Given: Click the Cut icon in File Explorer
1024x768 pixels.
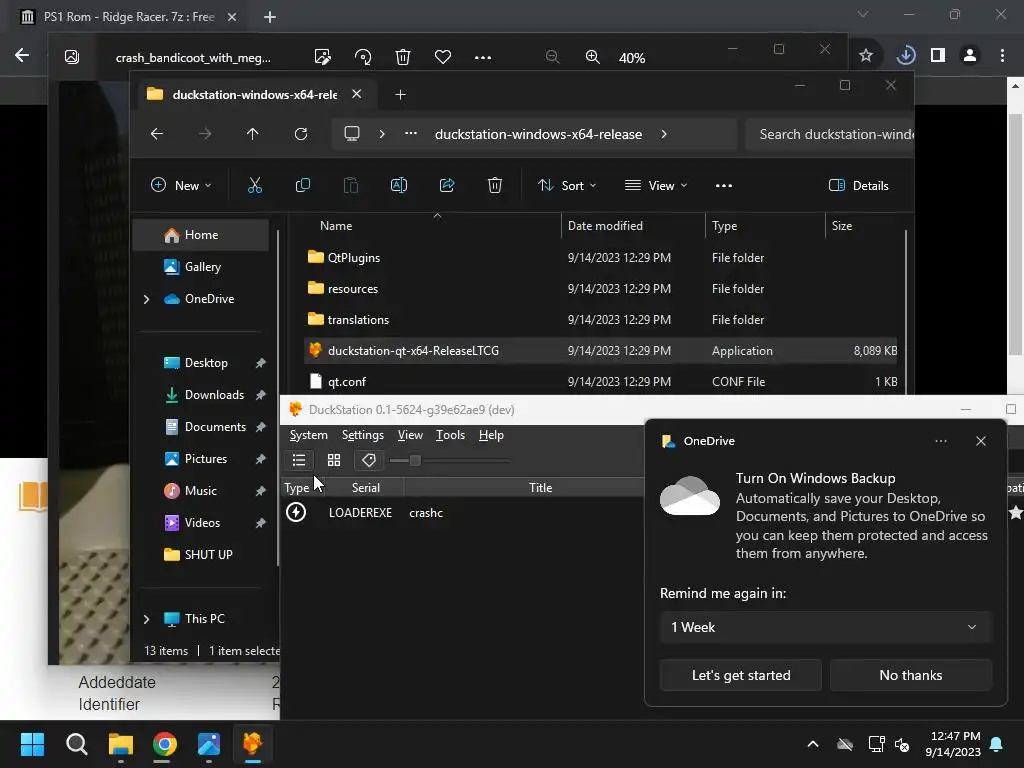Looking at the screenshot, I should coord(255,185).
